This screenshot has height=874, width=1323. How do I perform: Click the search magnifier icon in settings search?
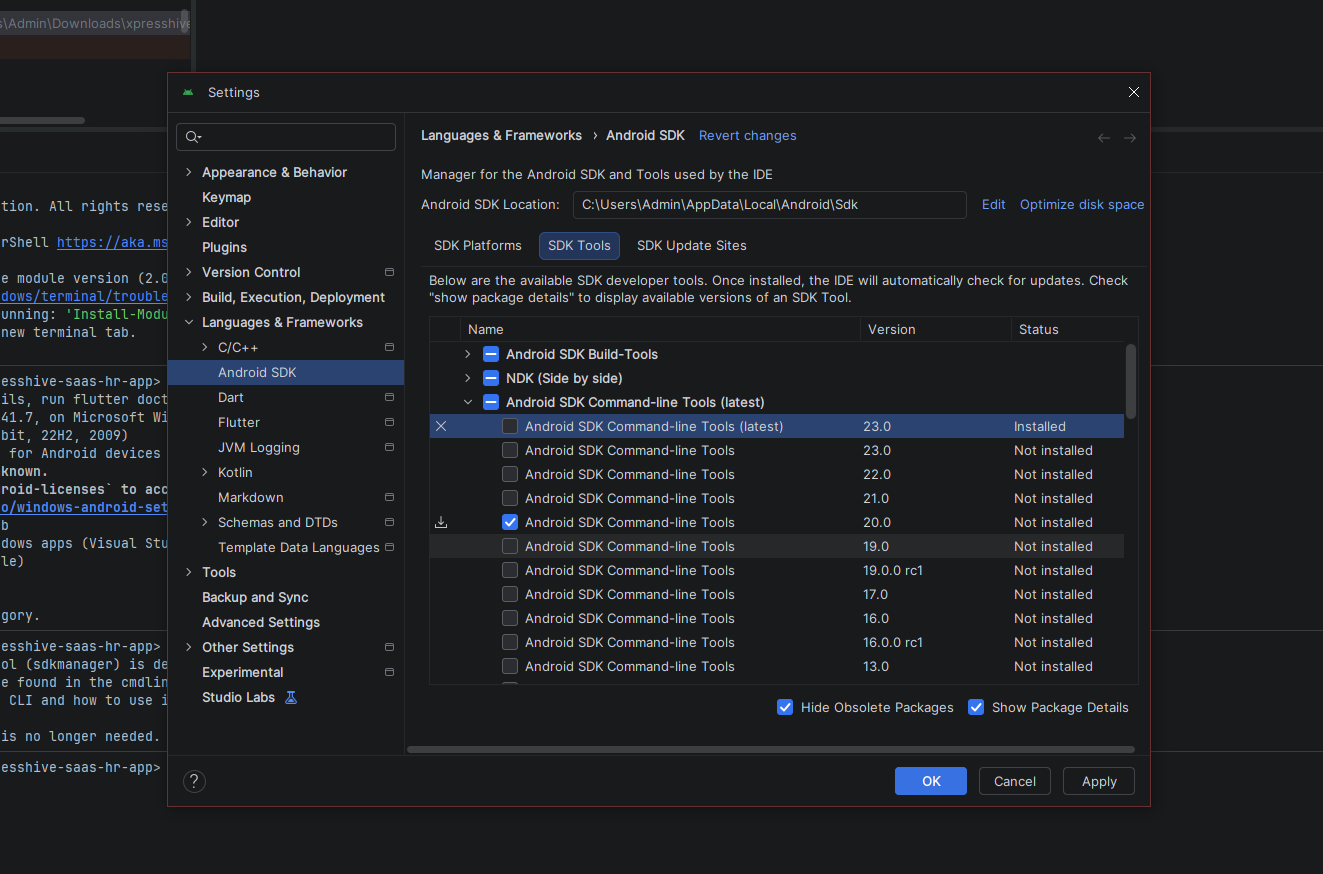tap(193, 137)
